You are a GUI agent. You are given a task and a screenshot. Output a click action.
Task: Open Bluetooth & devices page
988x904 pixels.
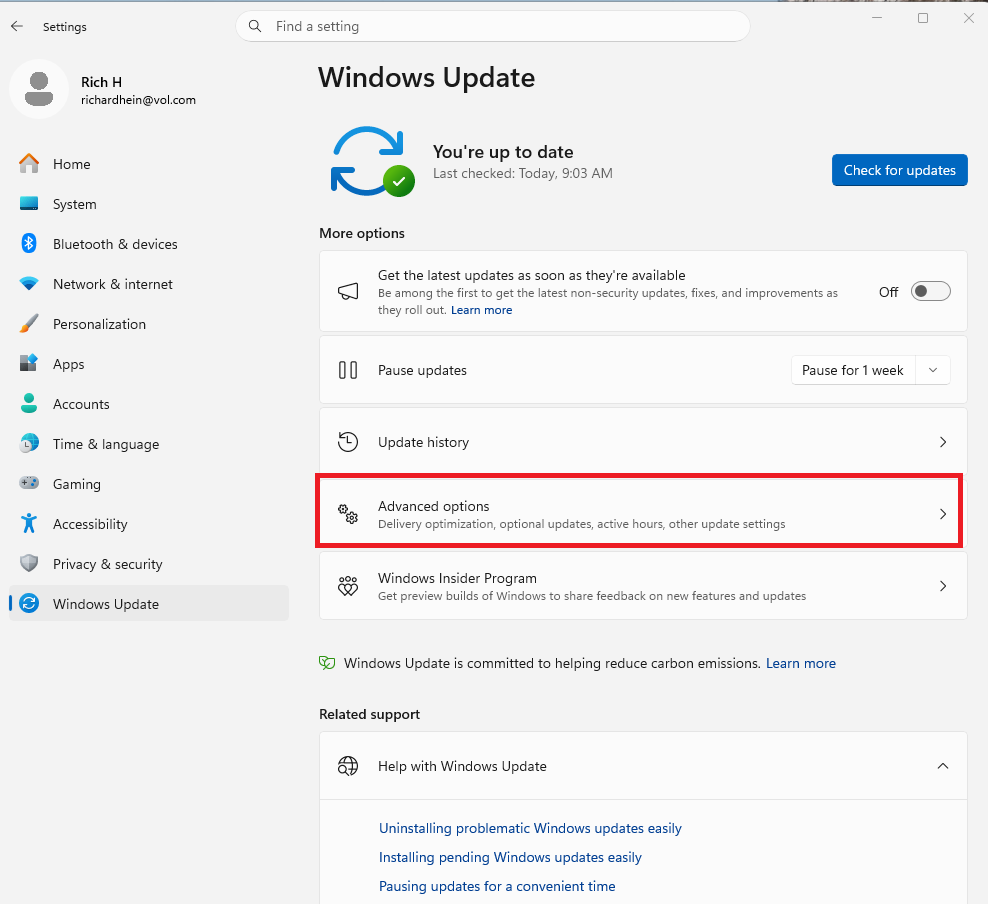[x=149, y=244]
